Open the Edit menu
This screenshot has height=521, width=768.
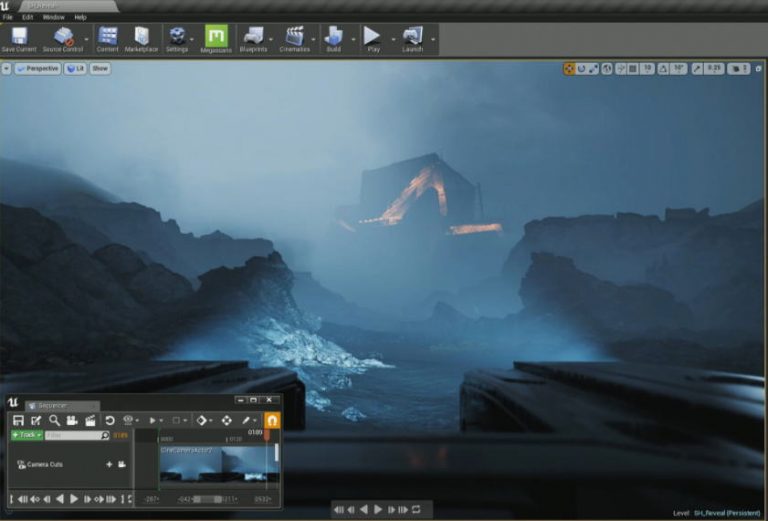click(x=27, y=17)
